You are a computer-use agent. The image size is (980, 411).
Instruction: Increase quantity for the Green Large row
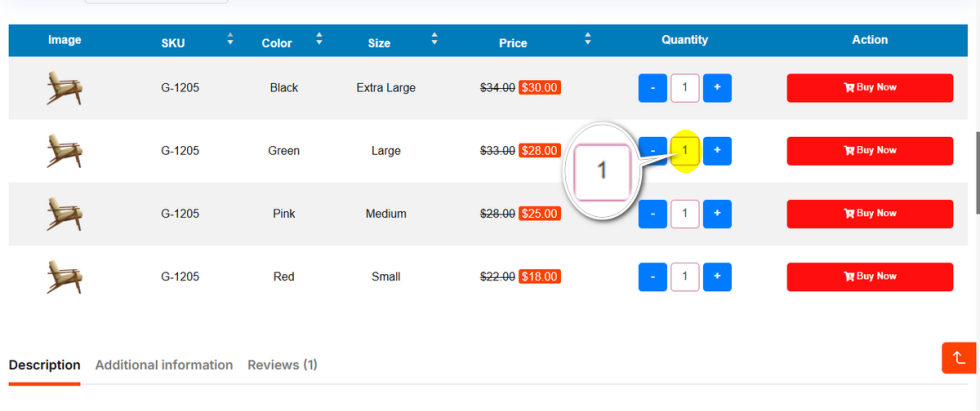pos(717,151)
